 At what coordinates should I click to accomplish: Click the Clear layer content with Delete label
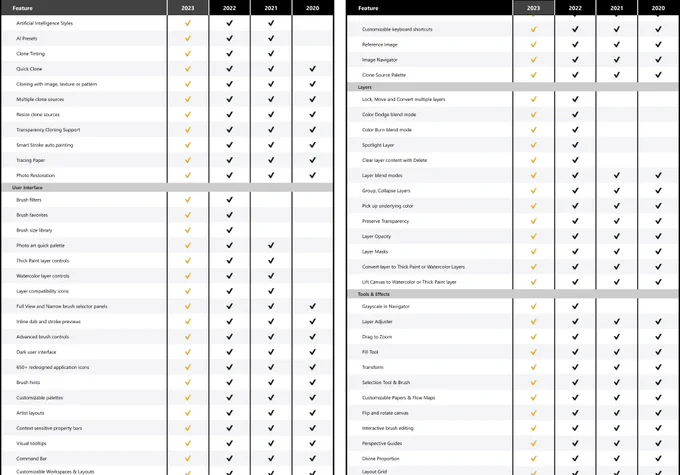pyautogui.click(x=394, y=160)
